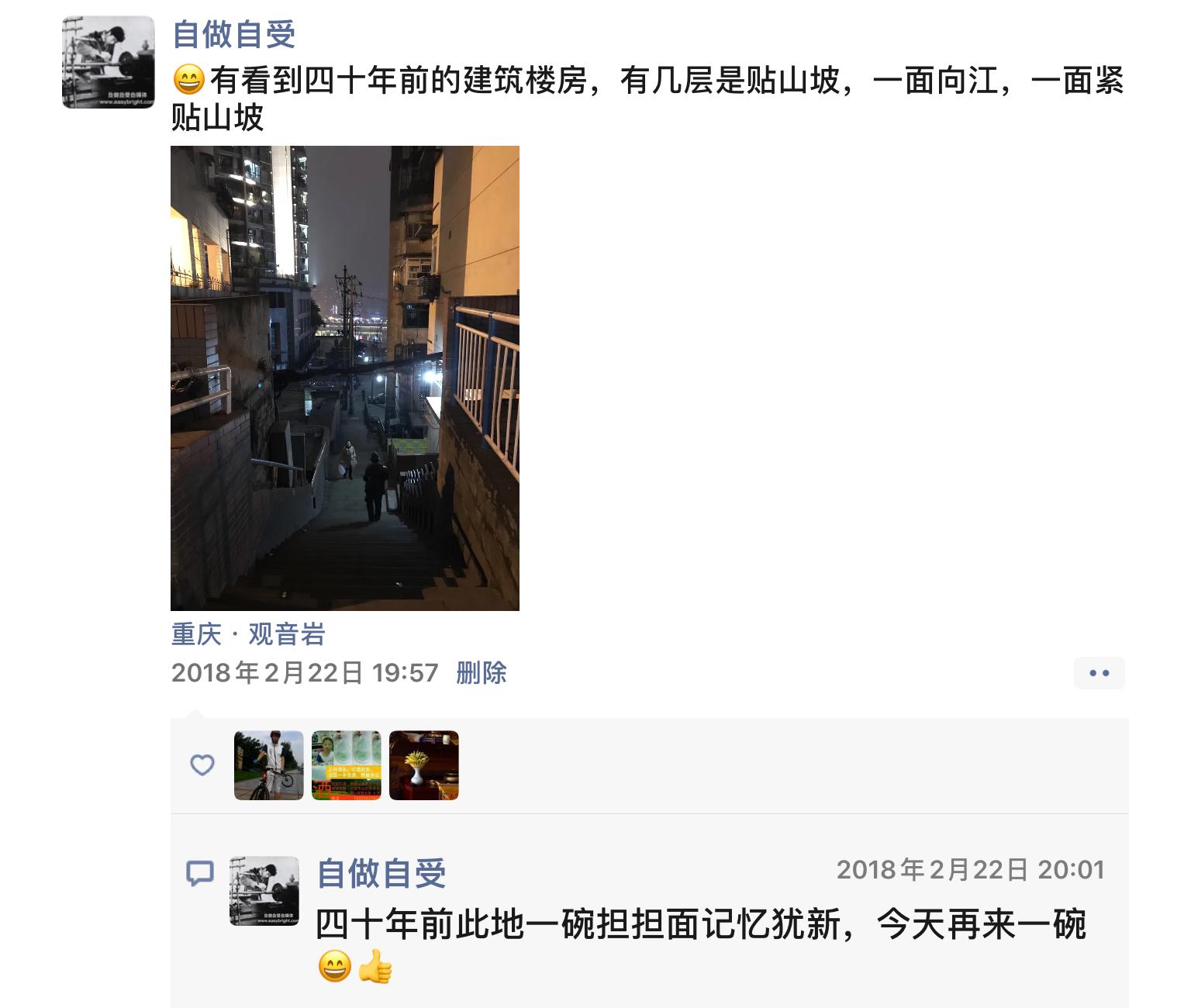Open the commenter's avatar beside the comment

264,891
